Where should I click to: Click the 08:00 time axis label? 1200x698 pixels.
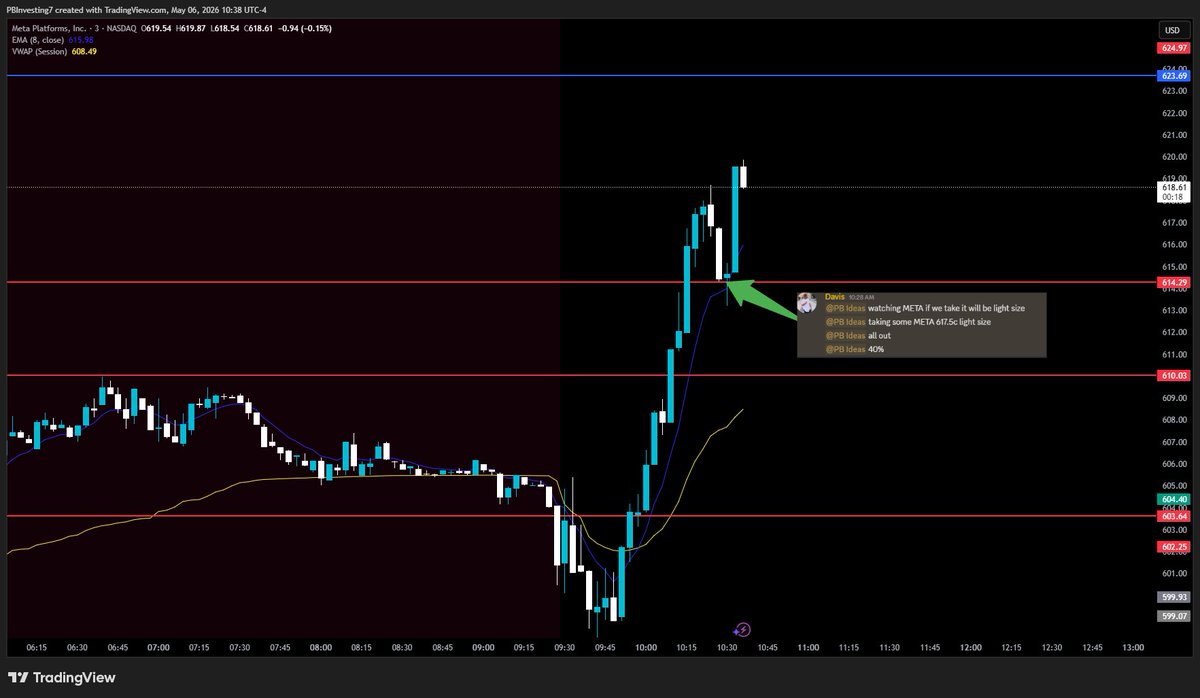(x=321, y=648)
